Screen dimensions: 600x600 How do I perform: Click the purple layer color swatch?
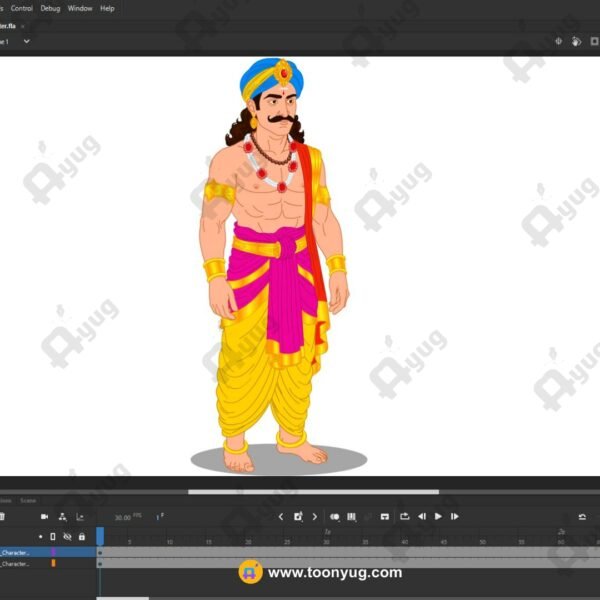click(x=53, y=552)
